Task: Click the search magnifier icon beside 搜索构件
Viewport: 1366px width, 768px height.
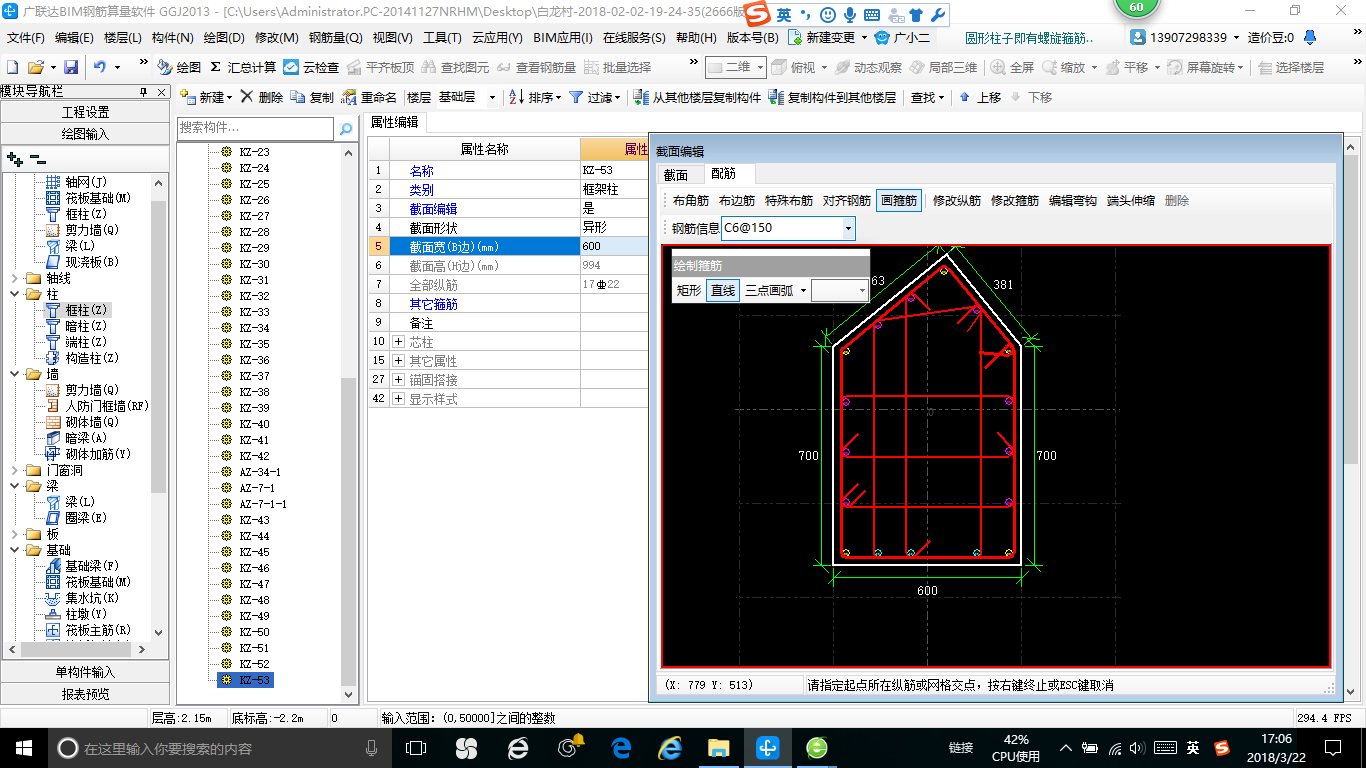Action: [346, 129]
